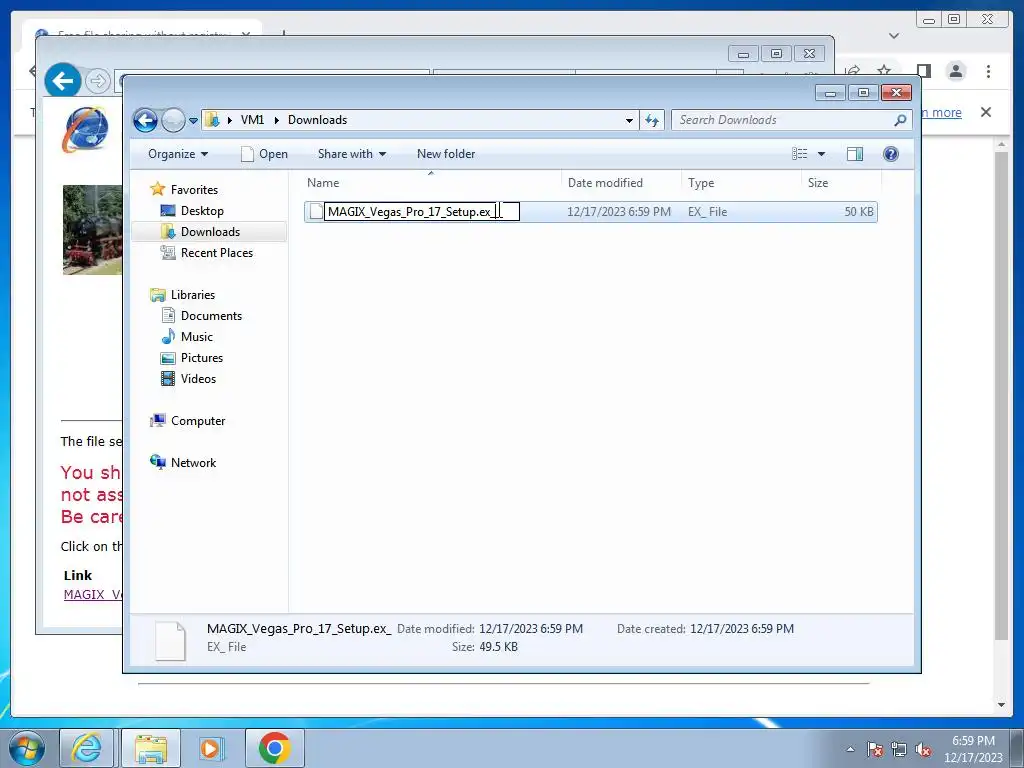Switch to Chrome on the taskbar
The width and height of the screenshot is (1024, 768).
[274, 748]
